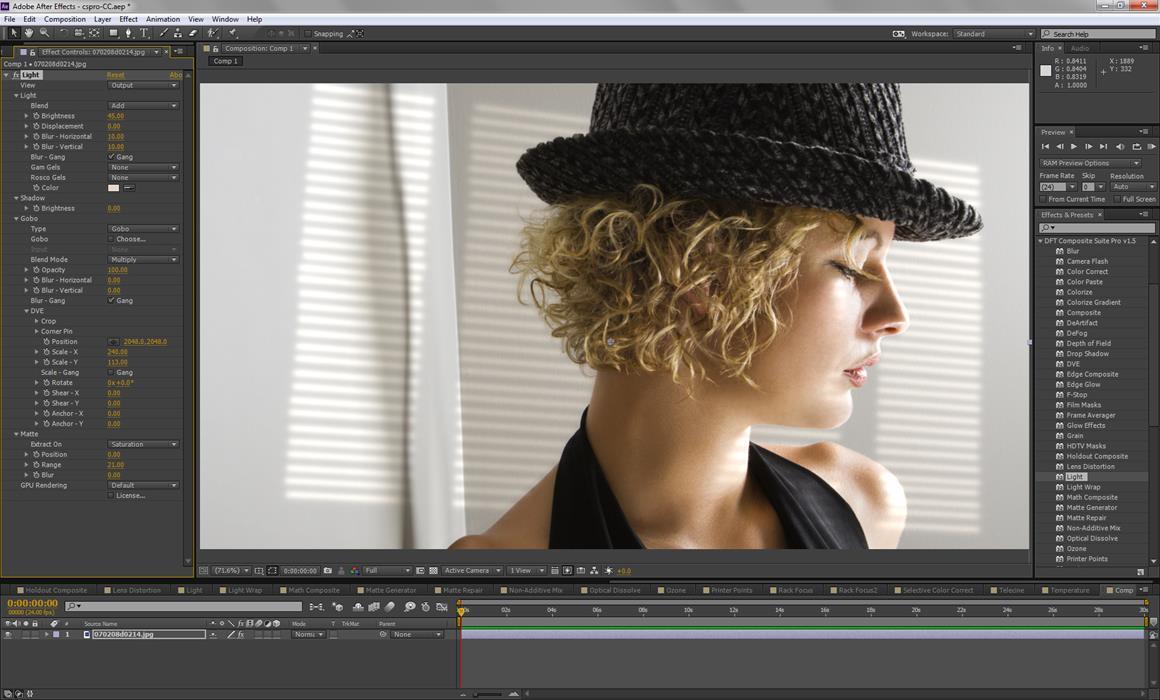1160x700 pixels.
Task: Open the Extract On Saturation dropdown
Action: (143, 444)
